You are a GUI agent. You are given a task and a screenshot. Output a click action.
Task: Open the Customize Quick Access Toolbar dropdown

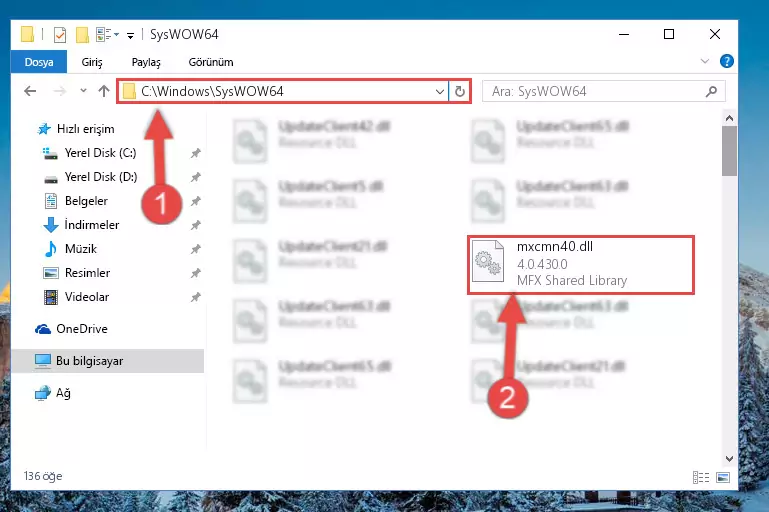pos(130,35)
